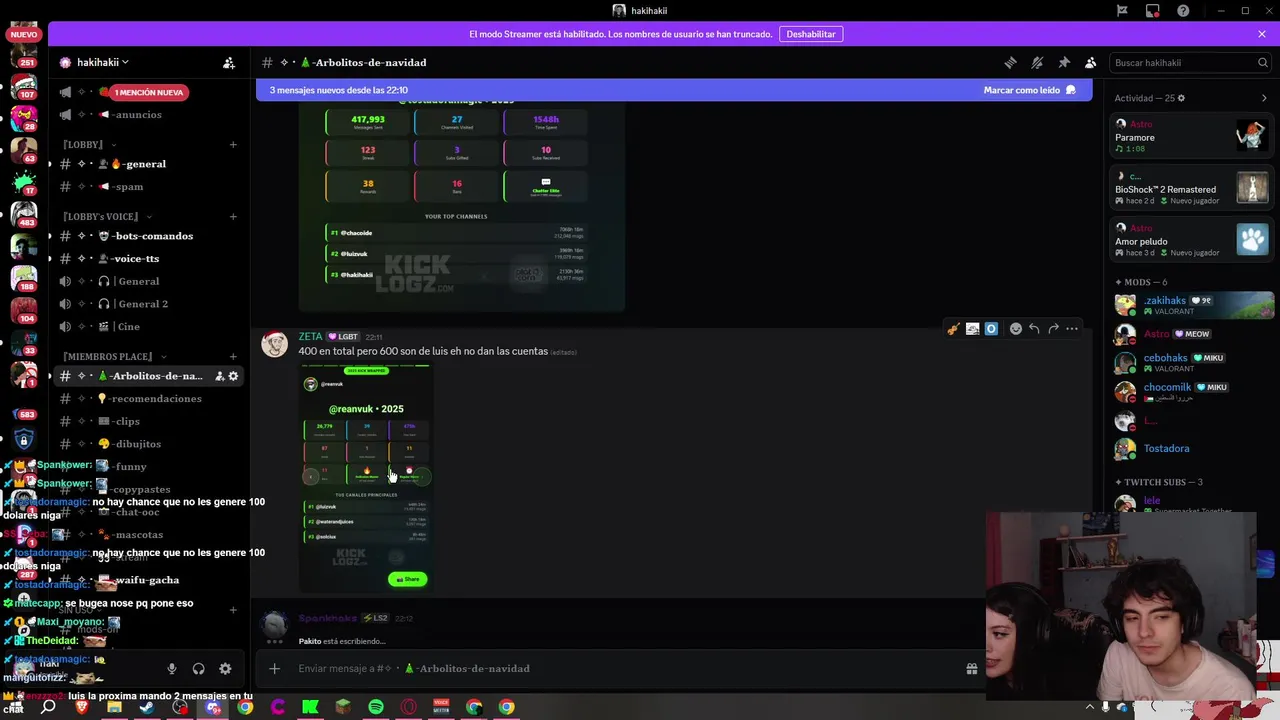Image resolution: width=1280 pixels, height=720 pixels.
Task: Click the Buscar hakihakii search field
Action: [x=1190, y=62]
